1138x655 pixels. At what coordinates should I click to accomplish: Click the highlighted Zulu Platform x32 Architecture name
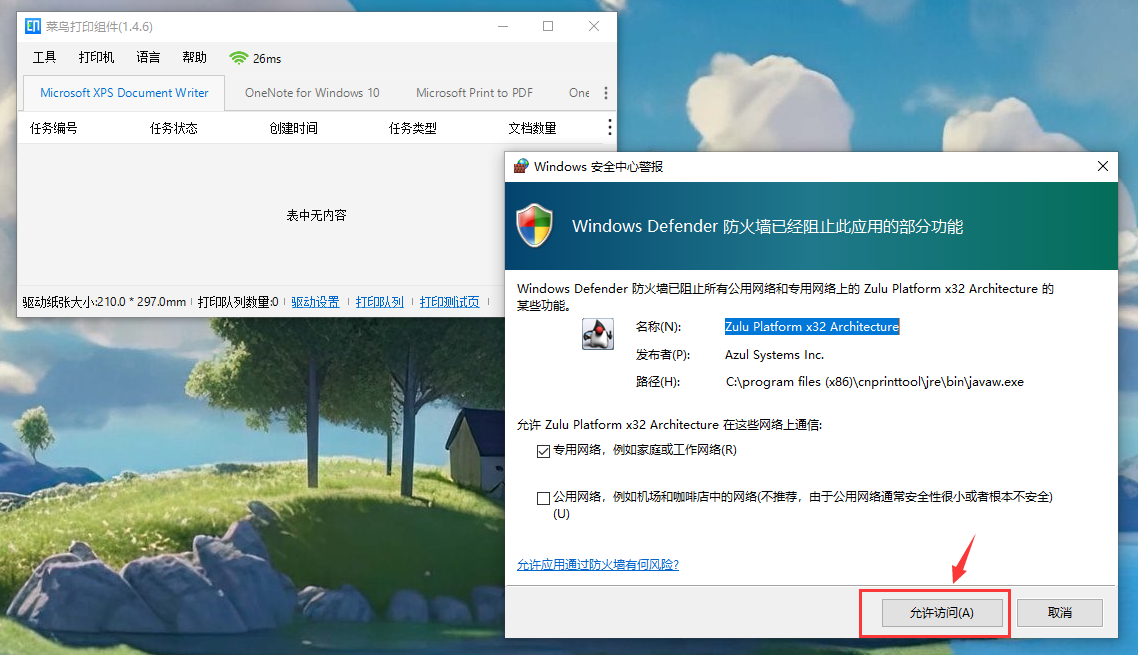pyautogui.click(x=812, y=327)
